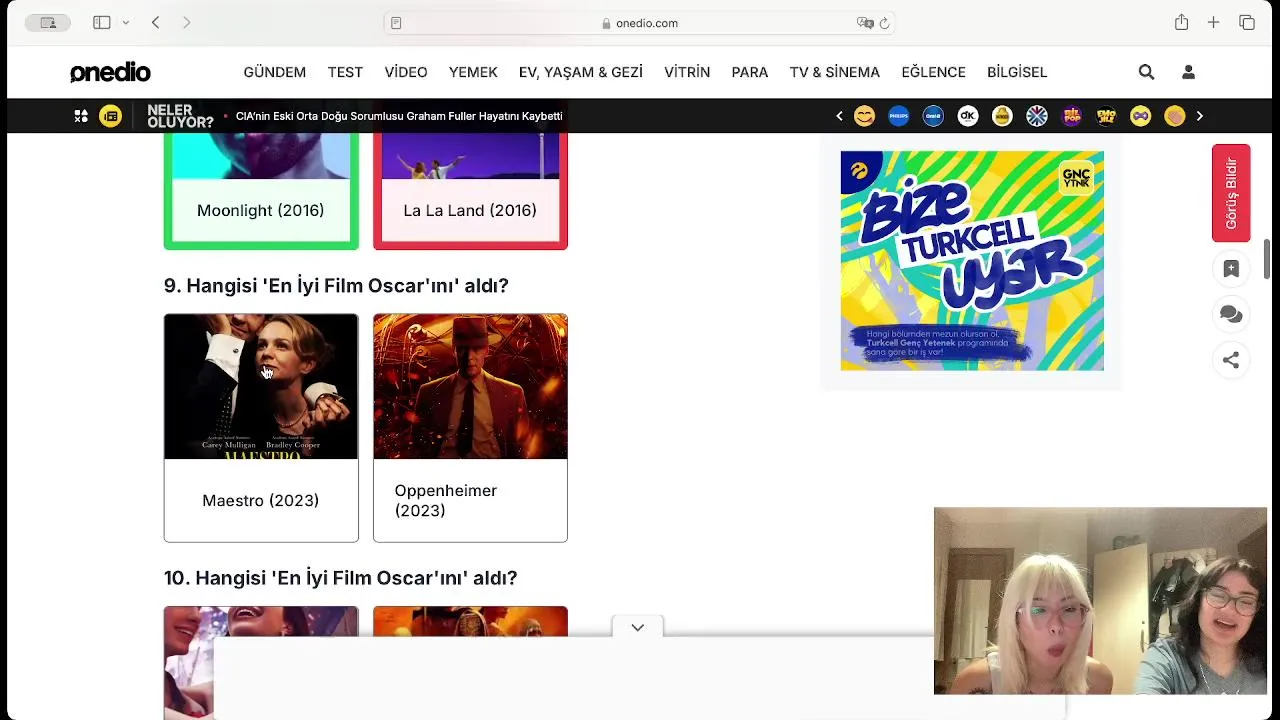The image size is (1280, 720).
Task: Open the share icon on right rail
Action: pyautogui.click(x=1231, y=360)
